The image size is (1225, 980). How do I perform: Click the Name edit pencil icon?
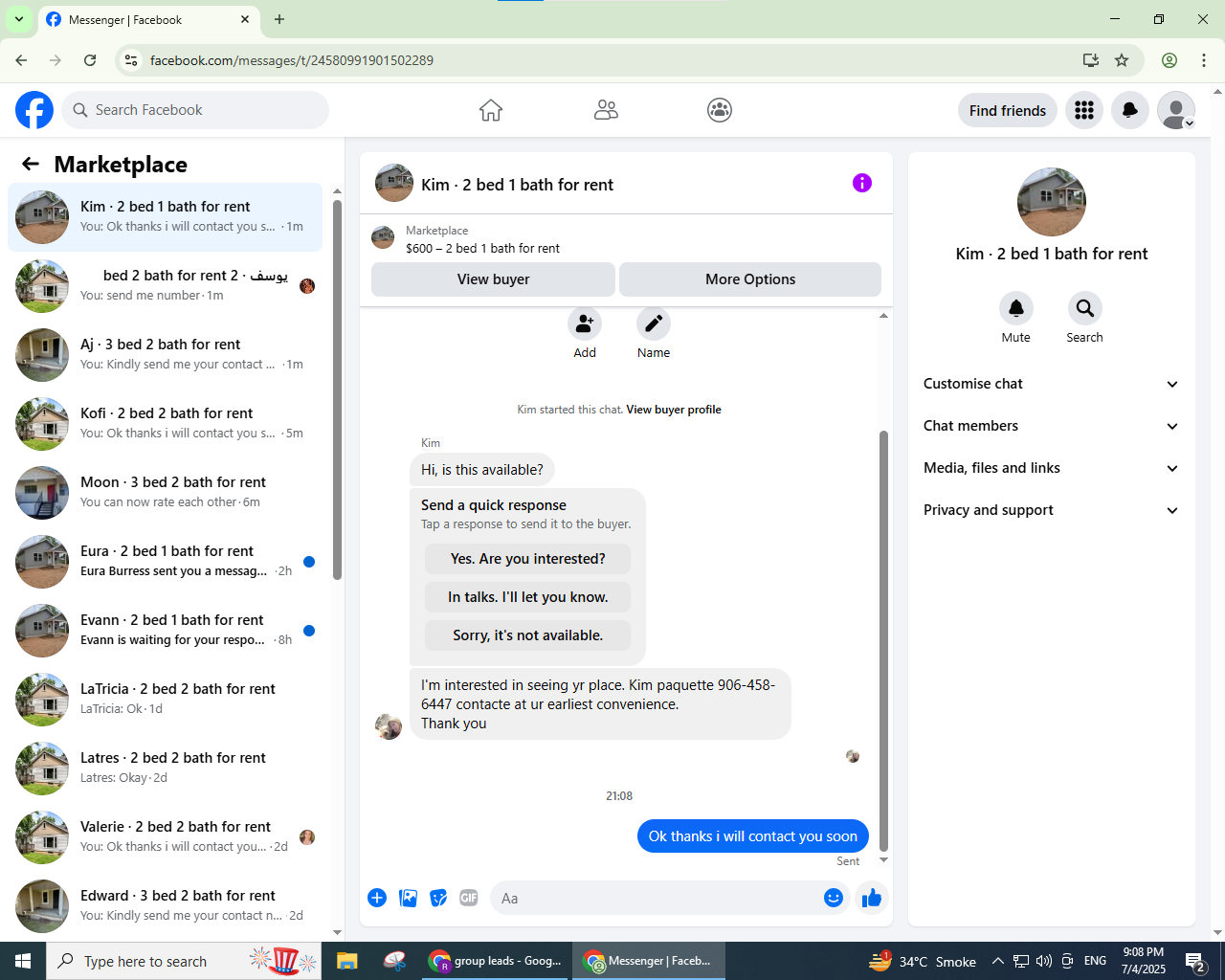point(654,323)
